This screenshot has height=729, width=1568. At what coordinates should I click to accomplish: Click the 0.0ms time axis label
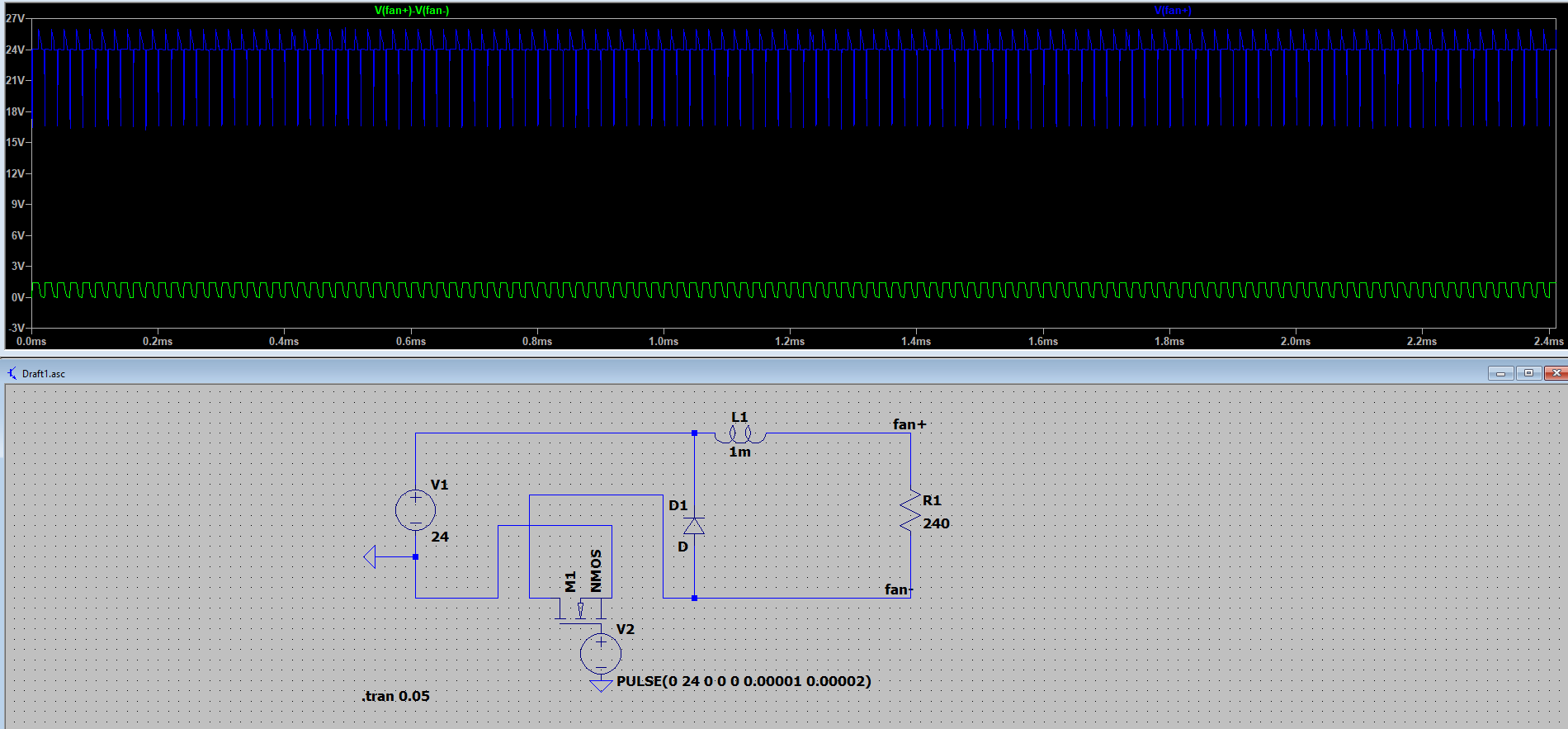pyautogui.click(x=31, y=341)
